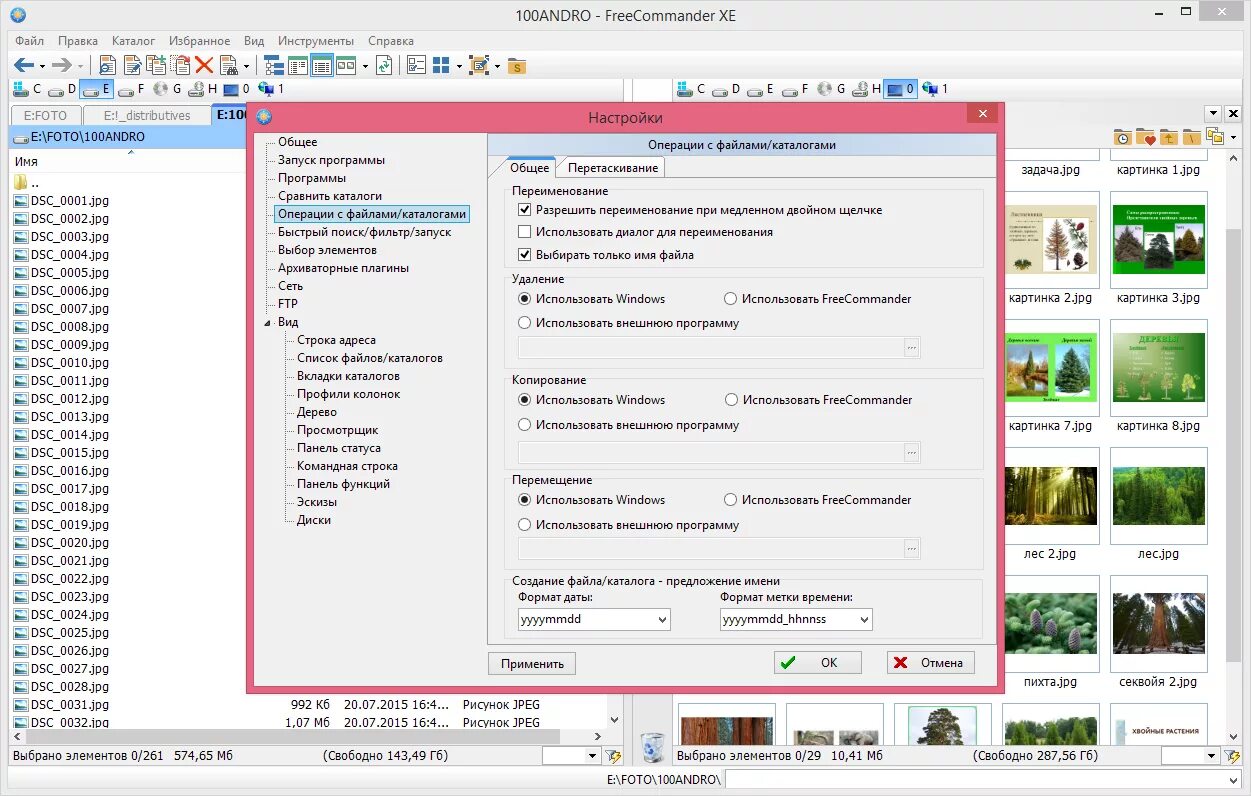Open the Справка menu
This screenshot has height=796, width=1251.
point(391,41)
